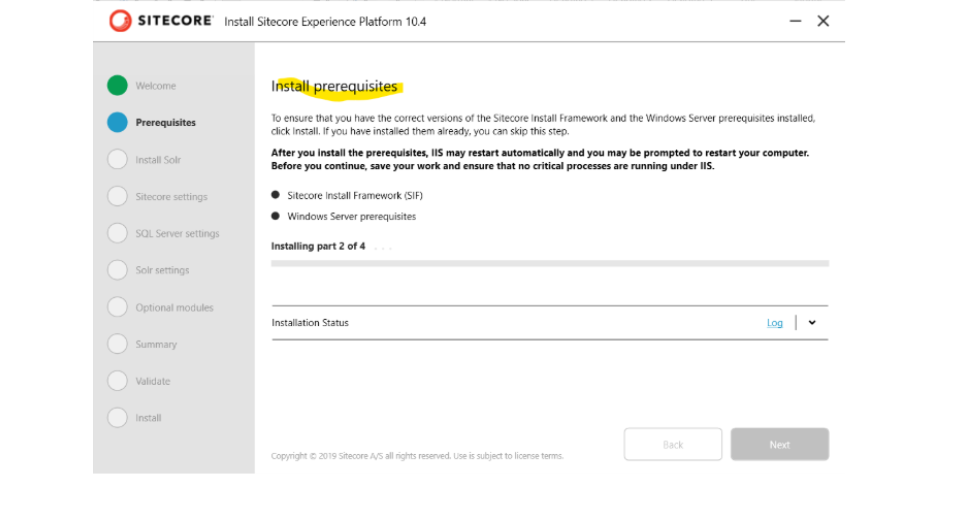
Task: Open Sitecore settings step label
Action: click(x=171, y=196)
